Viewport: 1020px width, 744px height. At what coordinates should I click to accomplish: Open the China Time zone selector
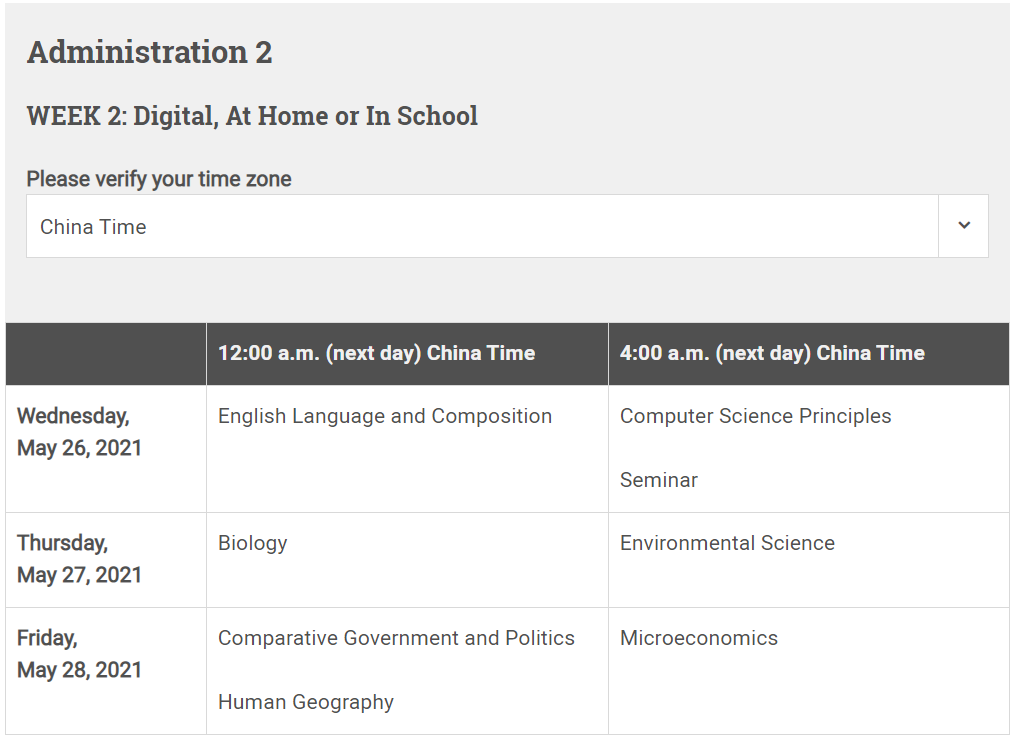point(507,226)
